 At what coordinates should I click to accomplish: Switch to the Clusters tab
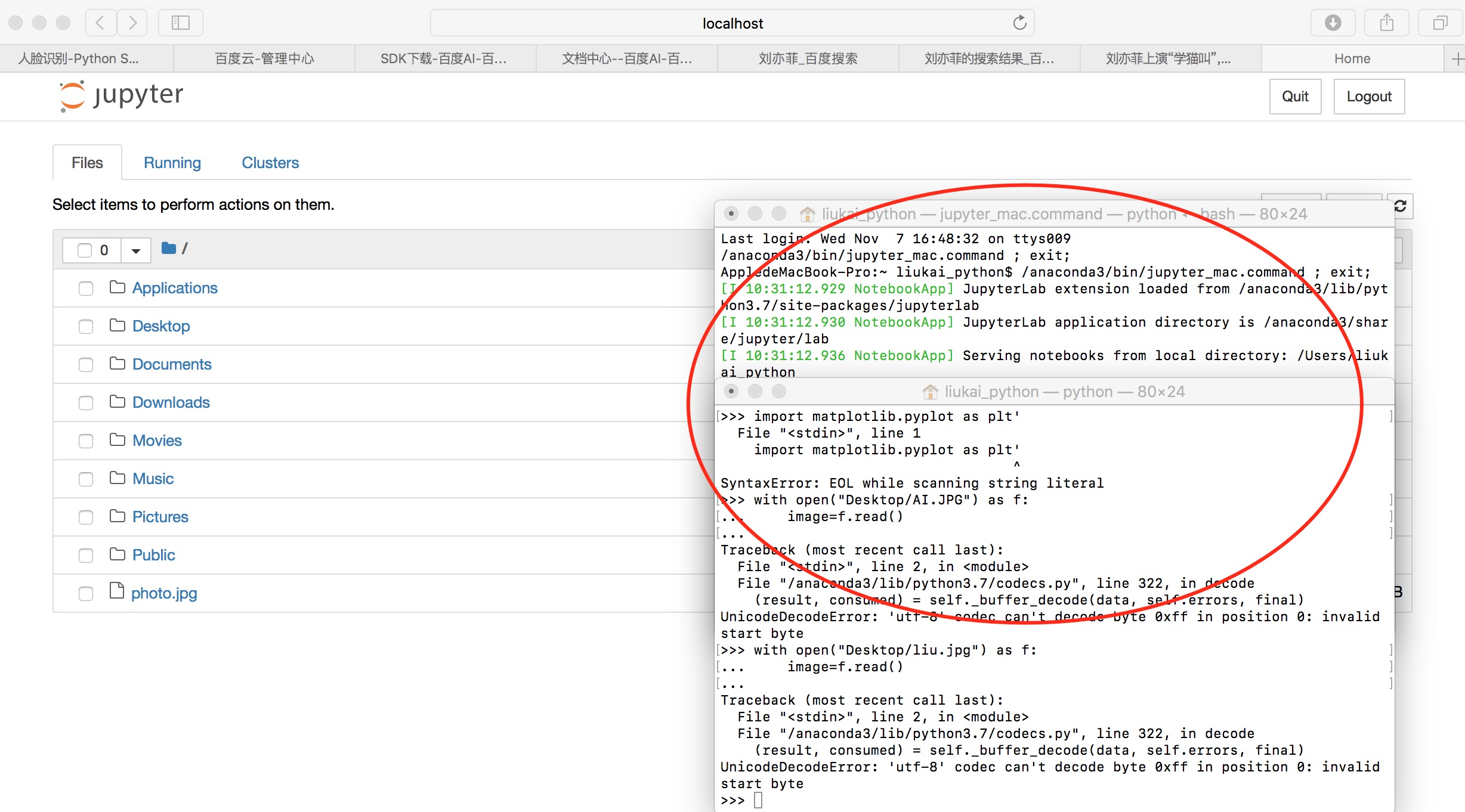270,163
